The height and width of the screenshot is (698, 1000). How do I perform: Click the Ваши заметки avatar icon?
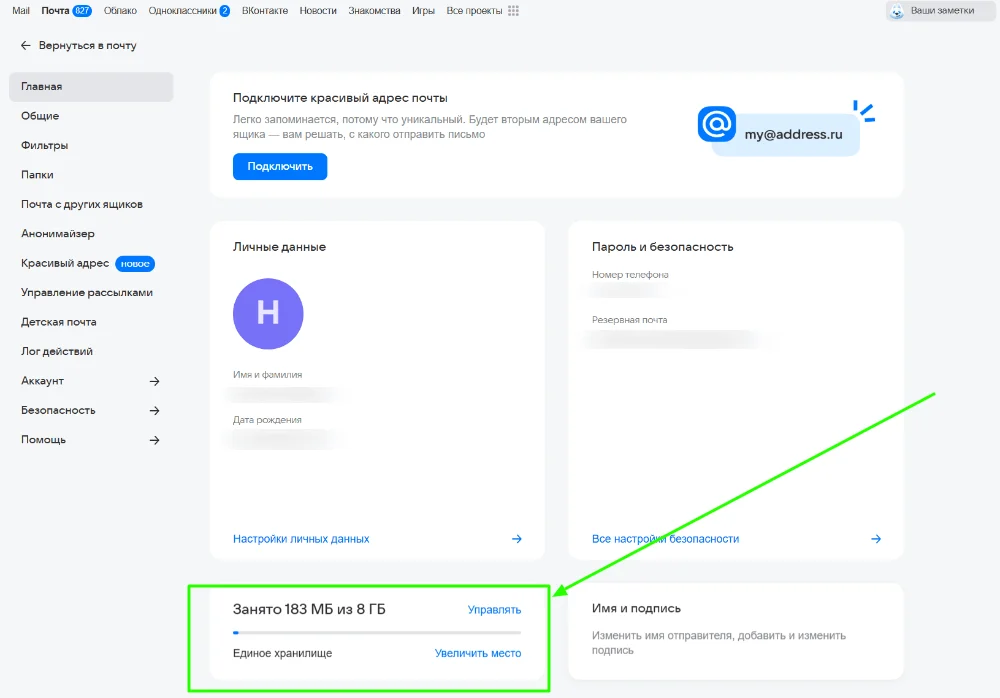897,11
